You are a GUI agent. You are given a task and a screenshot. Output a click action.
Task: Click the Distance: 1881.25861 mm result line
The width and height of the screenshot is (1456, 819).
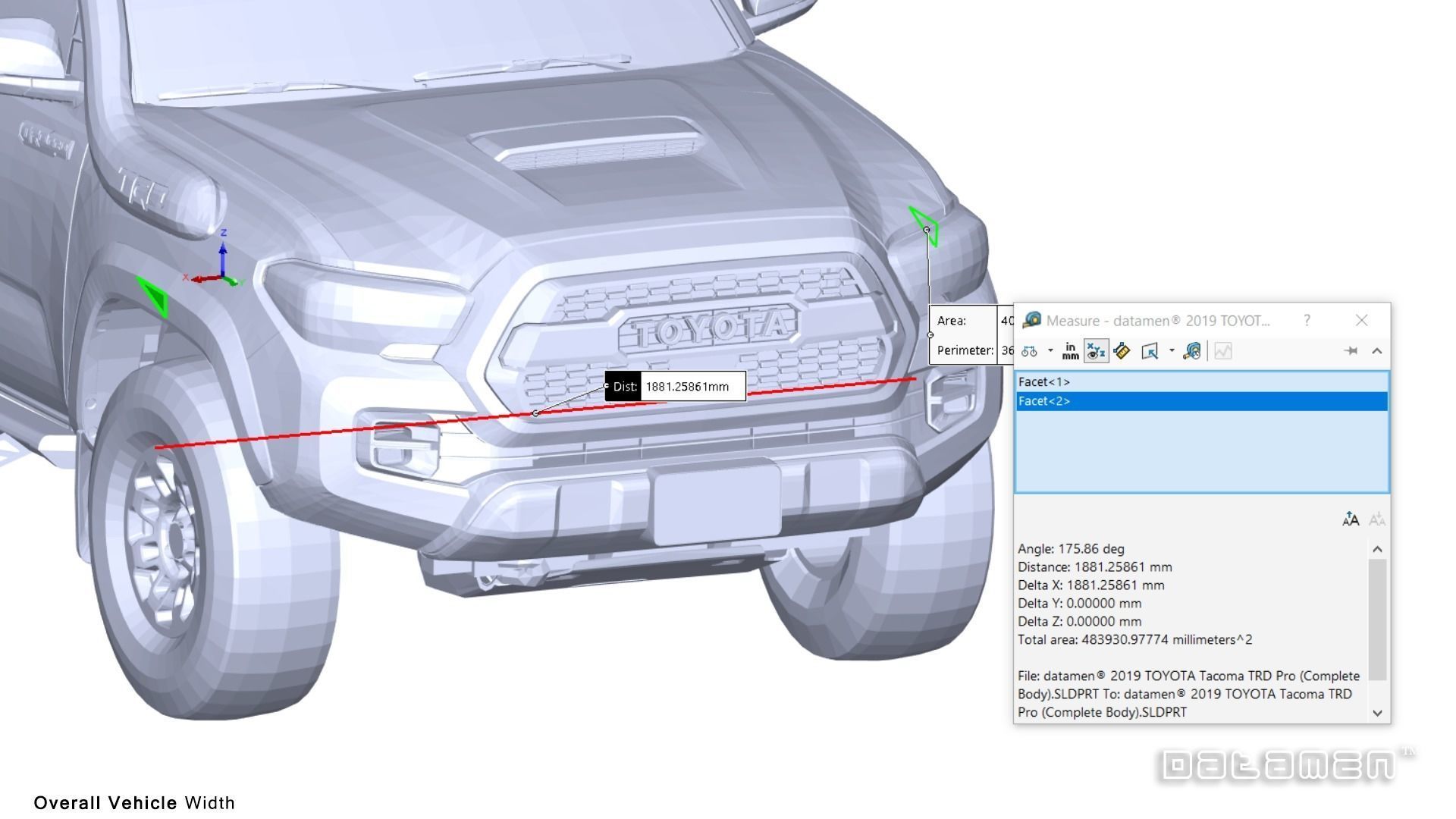pyautogui.click(x=1095, y=567)
